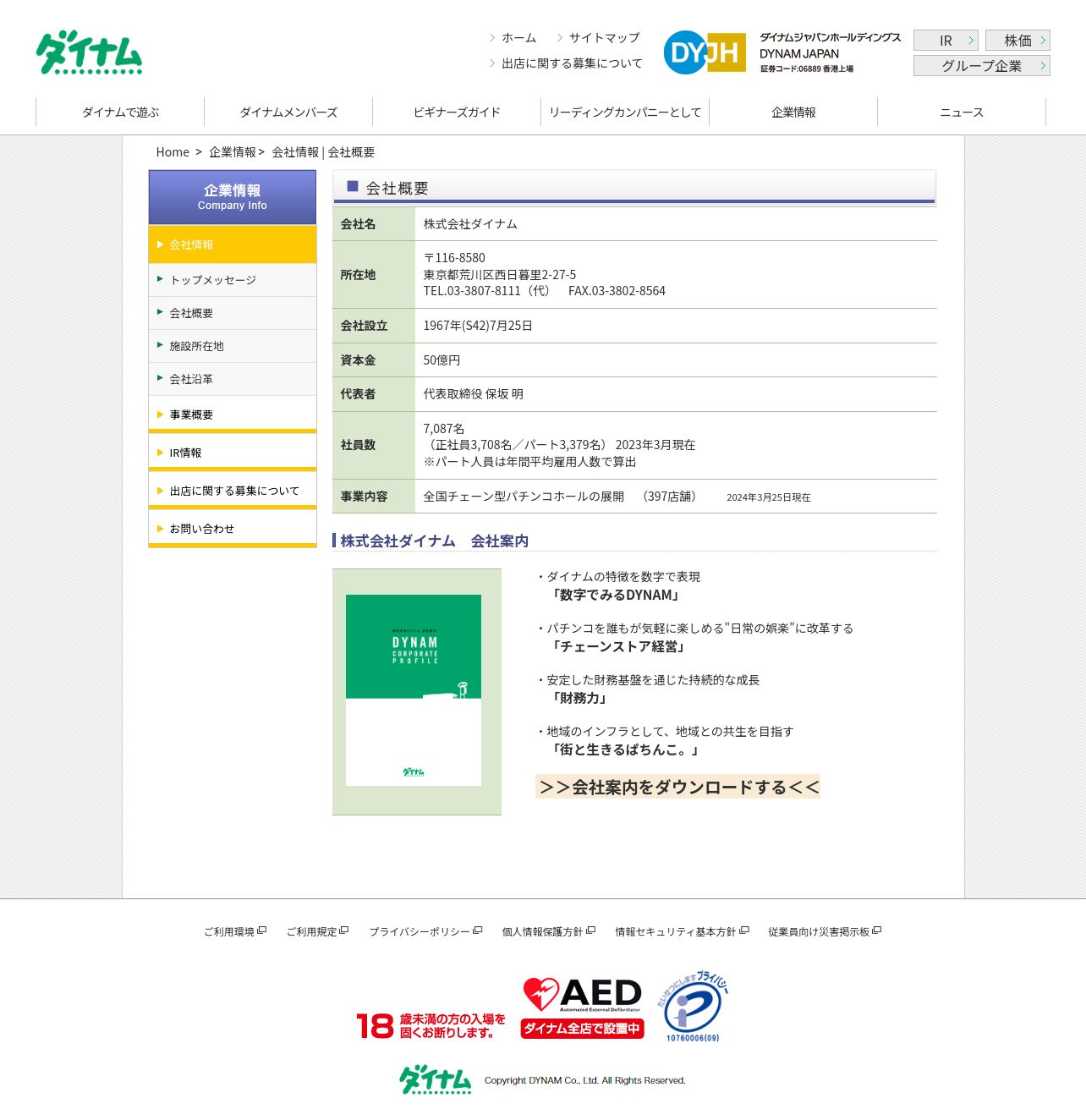Viewport: 1086px width, 1120px height.
Task: Click the external-link icon beside ご利用環境
Action: [262, 931]
